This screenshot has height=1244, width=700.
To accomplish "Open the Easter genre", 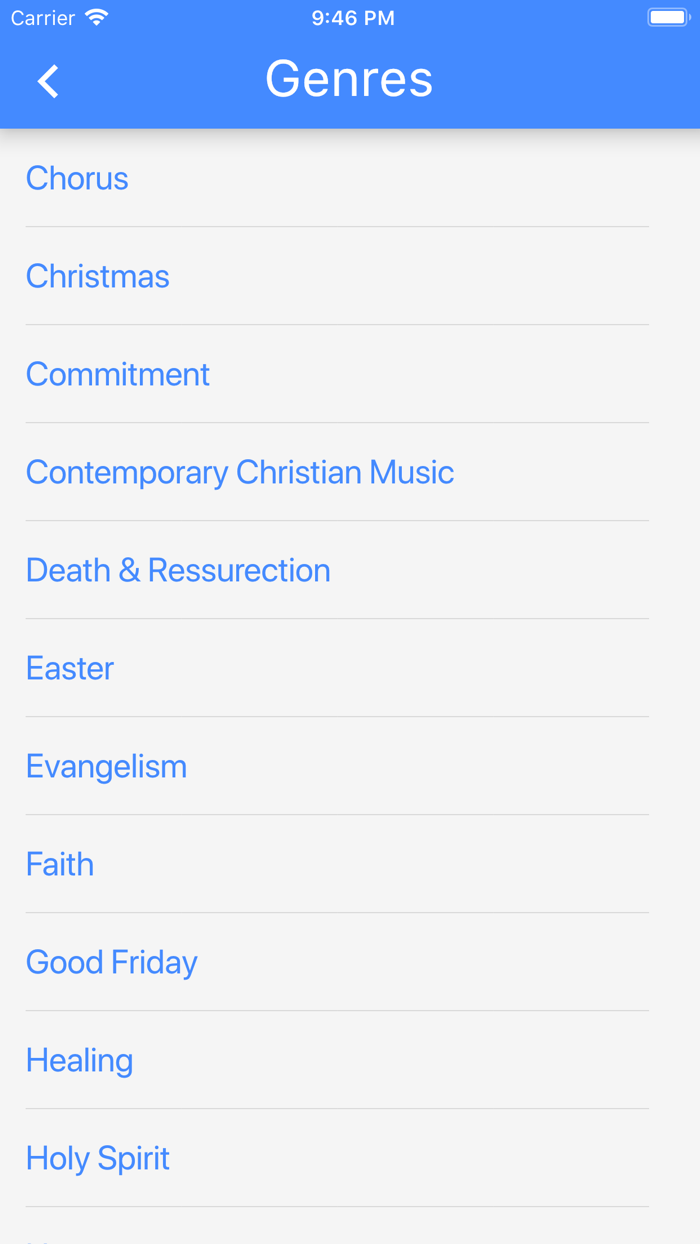I will click(69, 669).
